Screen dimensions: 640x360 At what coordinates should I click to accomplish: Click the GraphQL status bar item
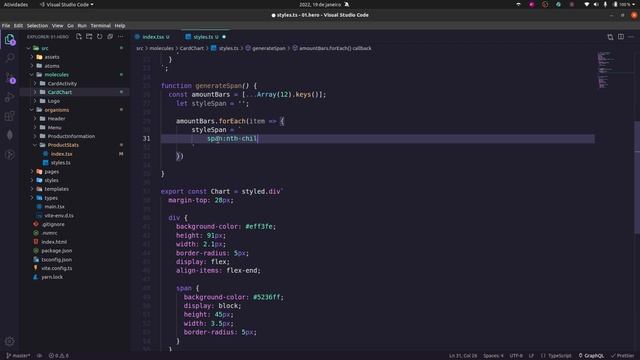(x=591, y=356)
